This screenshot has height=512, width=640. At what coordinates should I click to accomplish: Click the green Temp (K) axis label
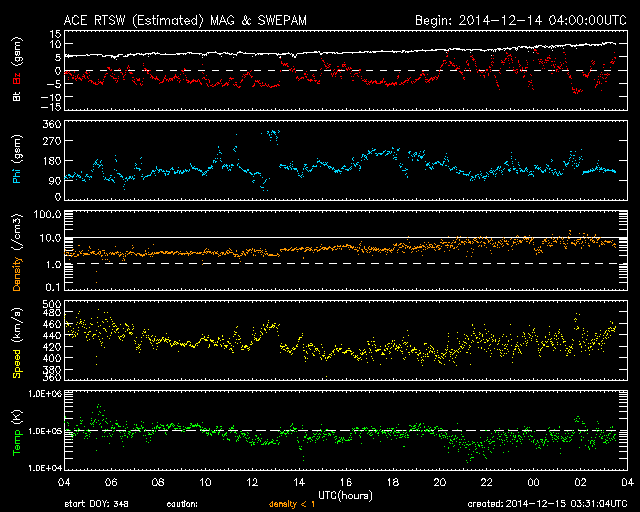pyautogui.click(x=16, y=431)
